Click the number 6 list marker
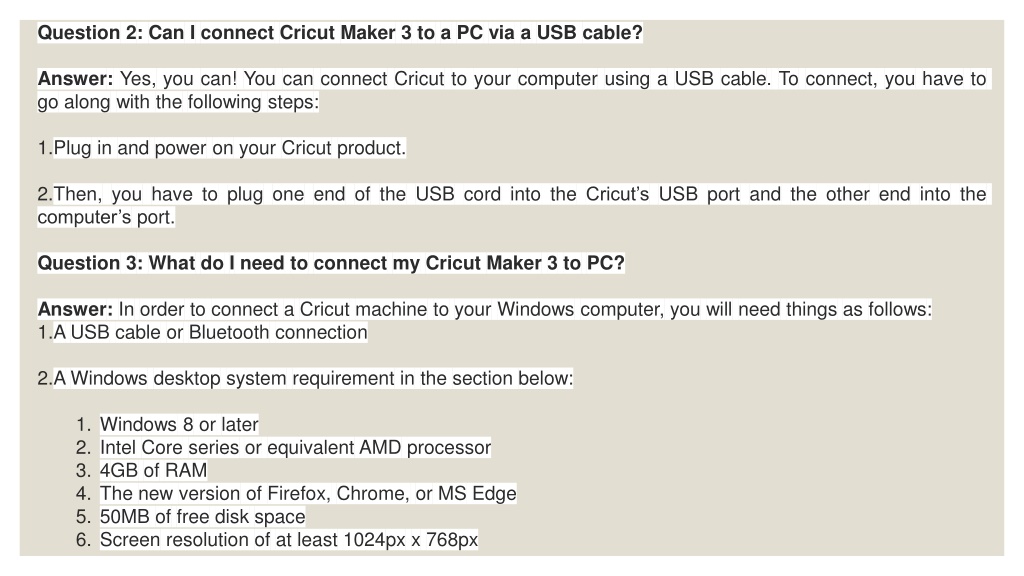1024x576 pixels. click(82, 540)
